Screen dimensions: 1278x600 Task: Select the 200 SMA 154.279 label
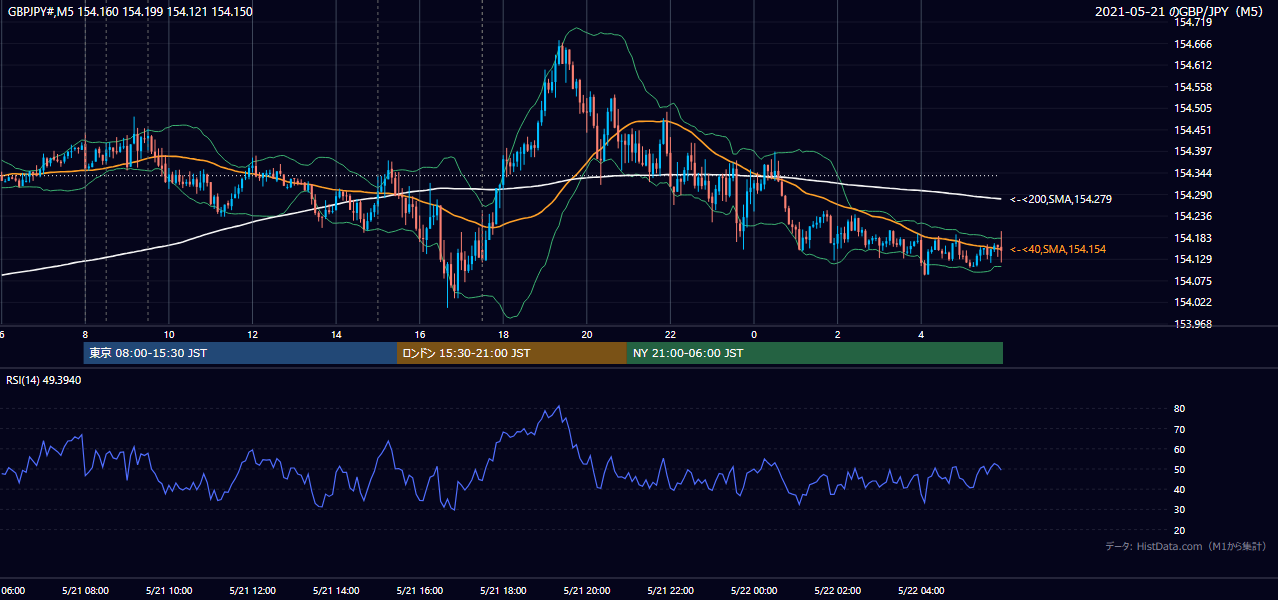tap(1060, 199)
